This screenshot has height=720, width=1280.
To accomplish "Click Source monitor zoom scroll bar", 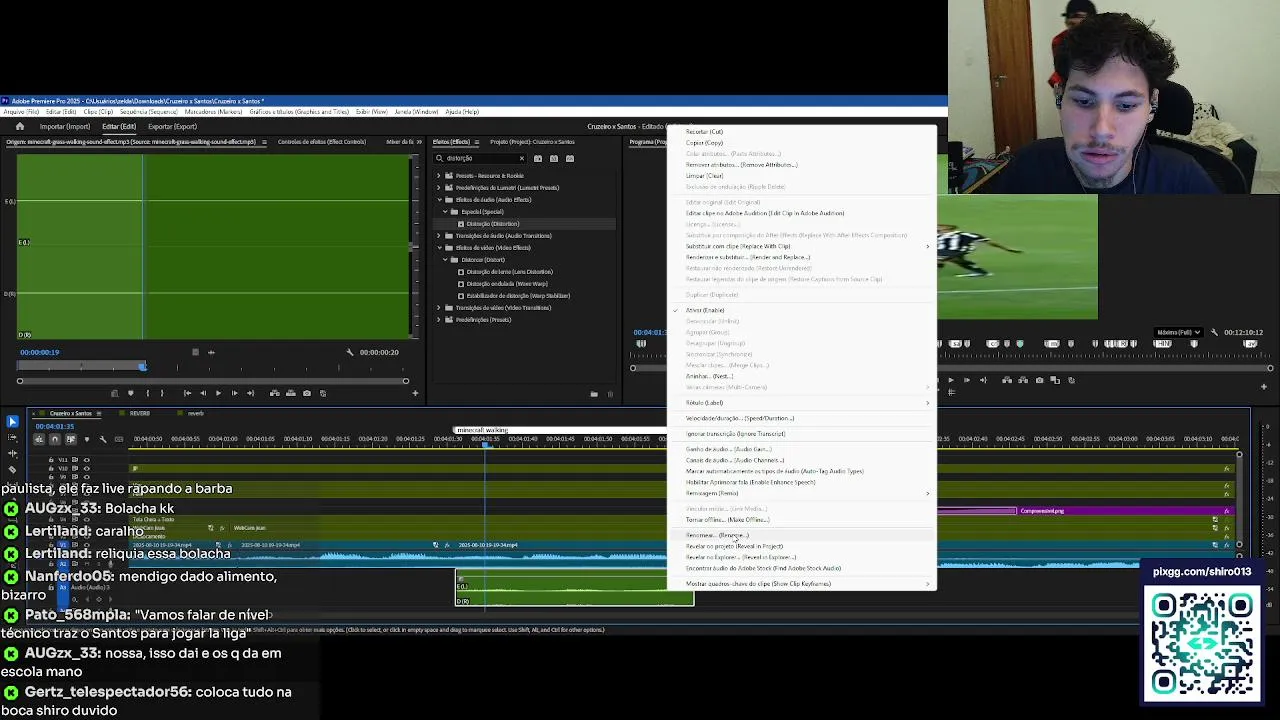I will pyautogui.click(x=212, y=381).
